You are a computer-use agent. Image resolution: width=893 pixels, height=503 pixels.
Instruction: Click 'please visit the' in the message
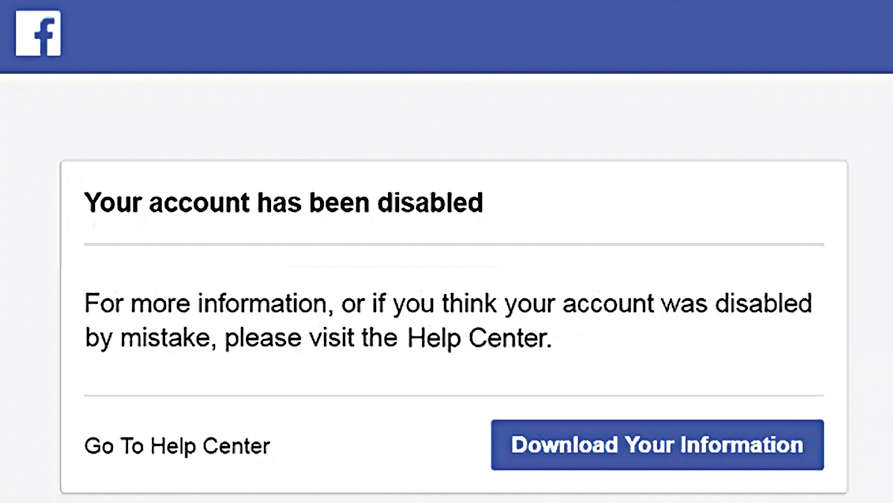tap(312, 338)
